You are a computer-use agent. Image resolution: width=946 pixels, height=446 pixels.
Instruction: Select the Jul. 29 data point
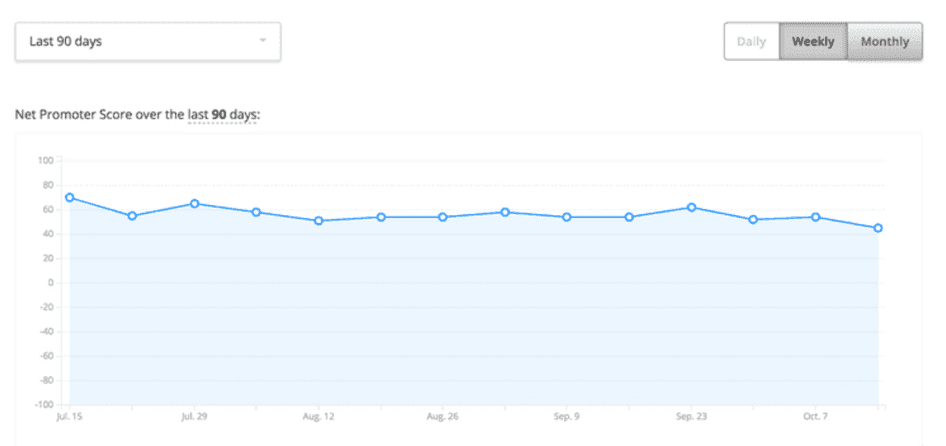click(x=194, y=204)
